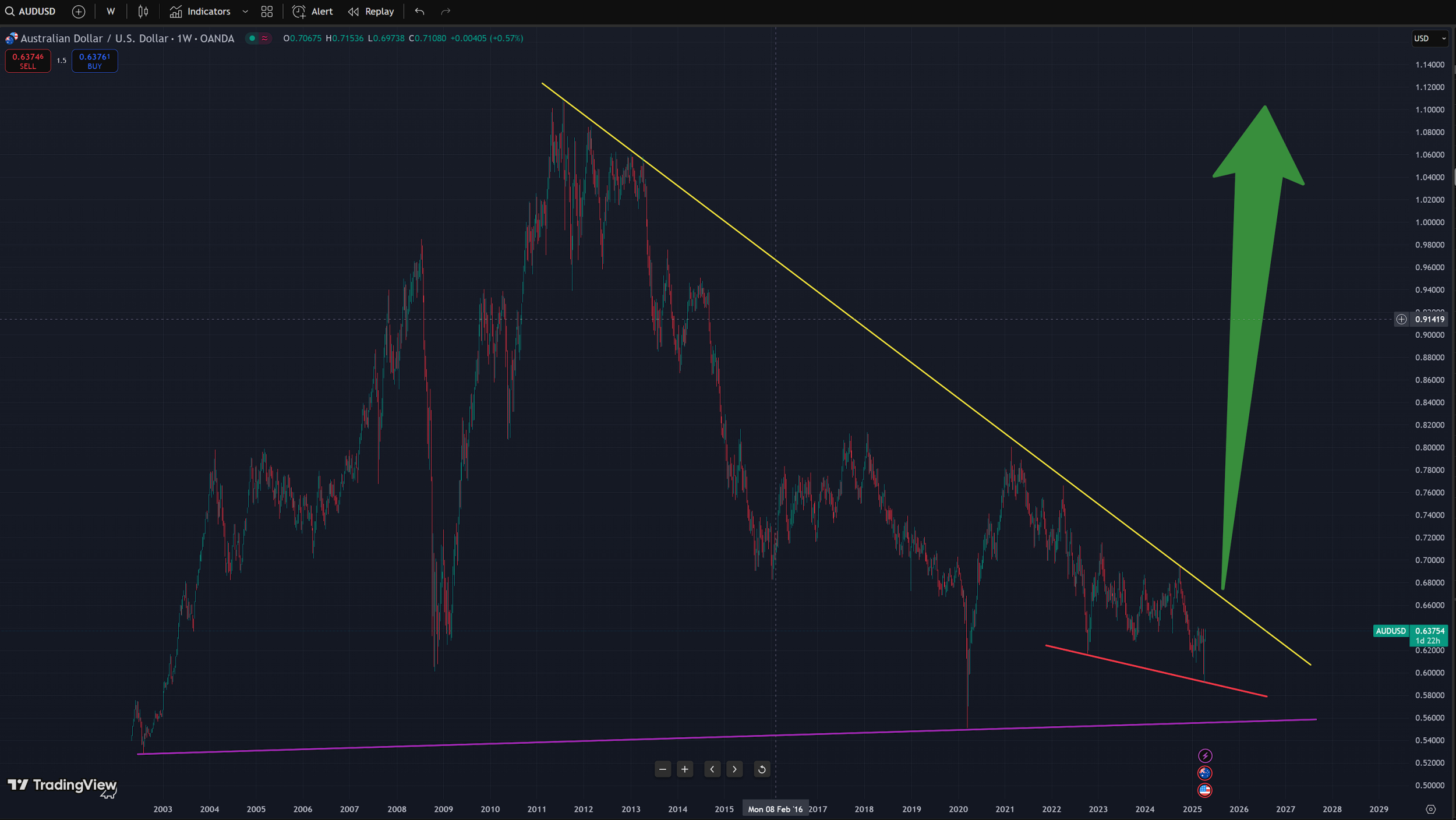
Task: Open the AUDUSD symbol search
Action: tap(31, 12)
